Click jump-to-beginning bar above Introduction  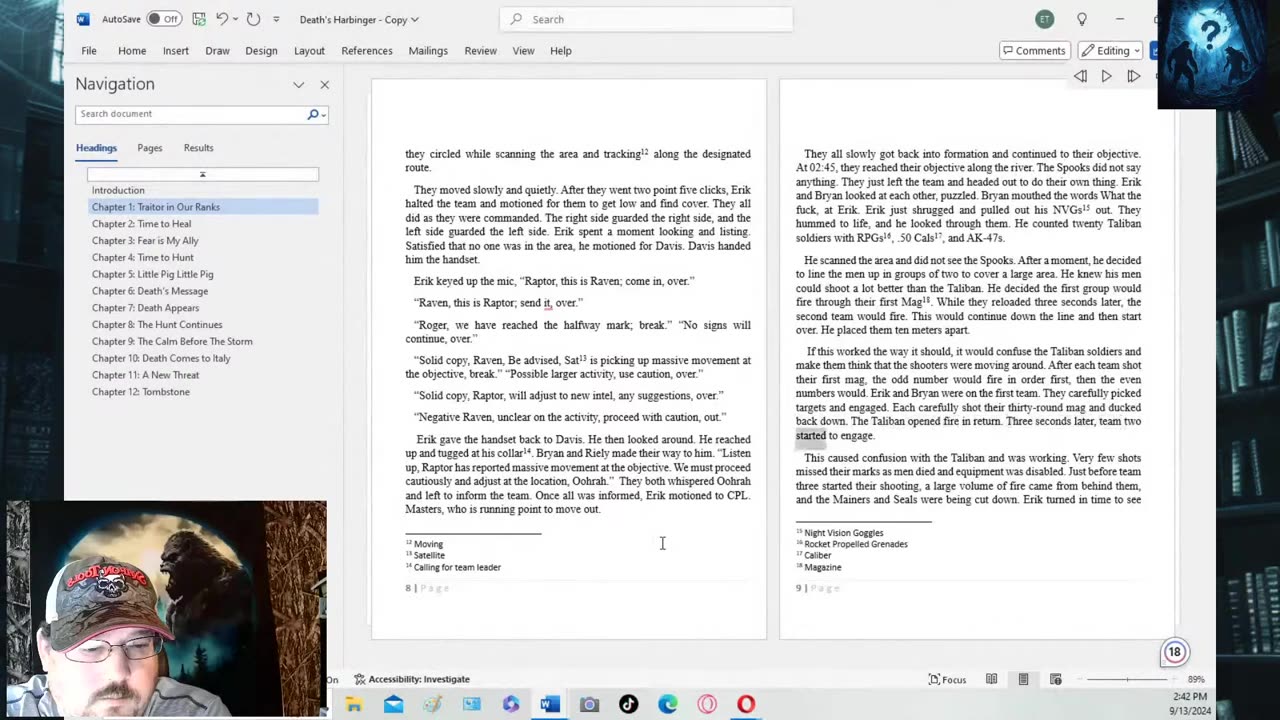coord(202,174)
